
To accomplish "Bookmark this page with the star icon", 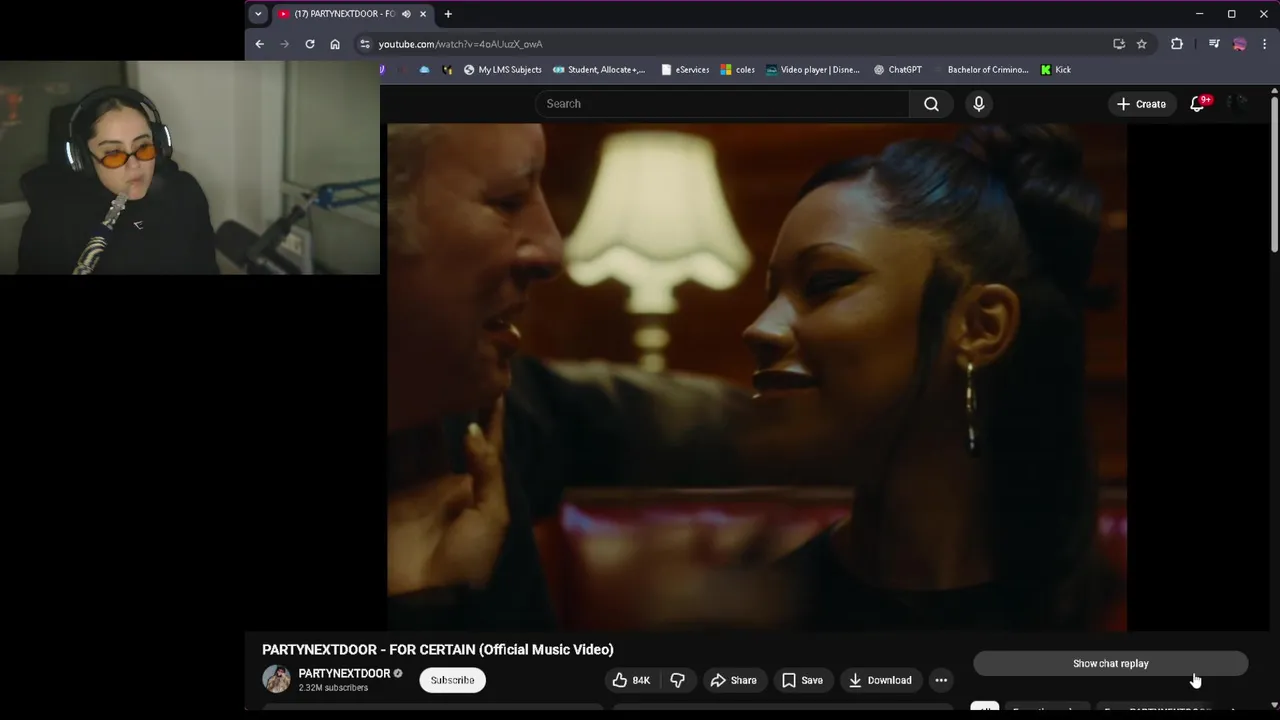I will 1141,44.
